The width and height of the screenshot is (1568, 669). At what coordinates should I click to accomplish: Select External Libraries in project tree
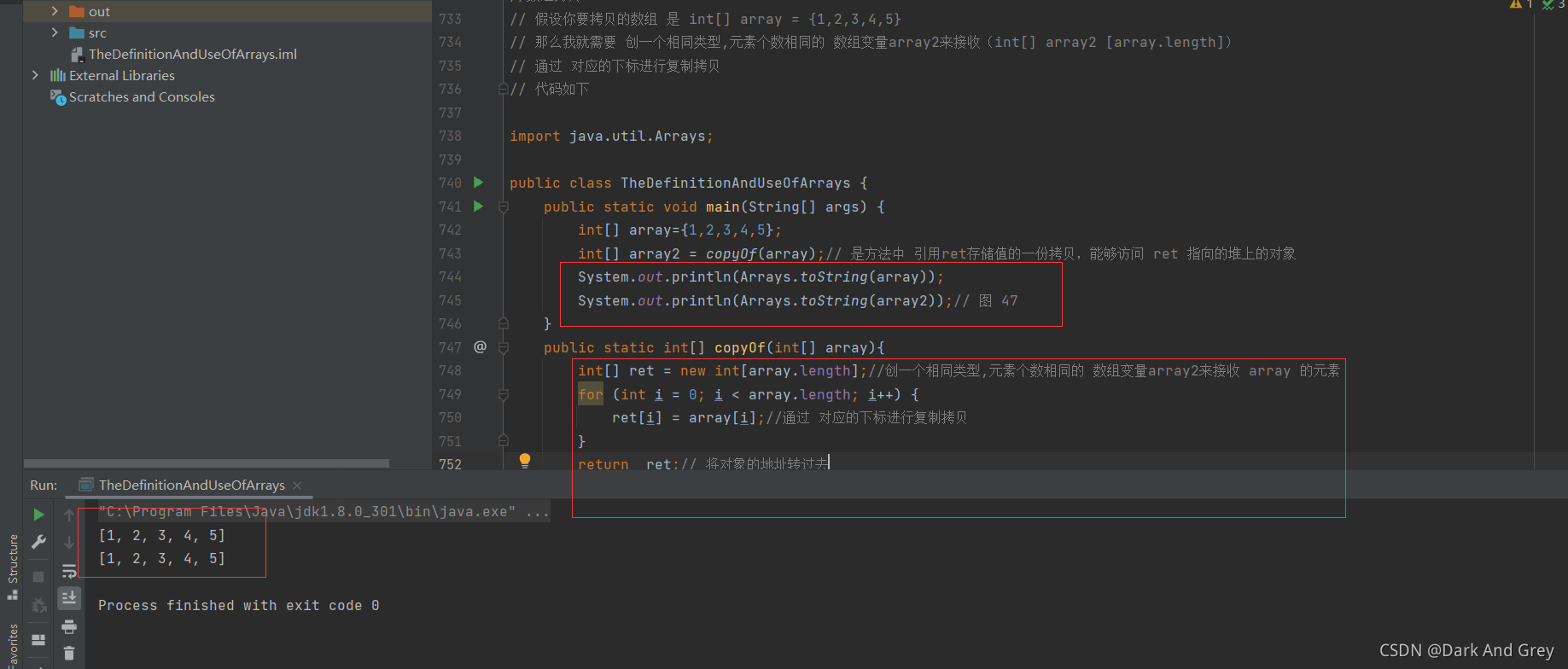122,75
